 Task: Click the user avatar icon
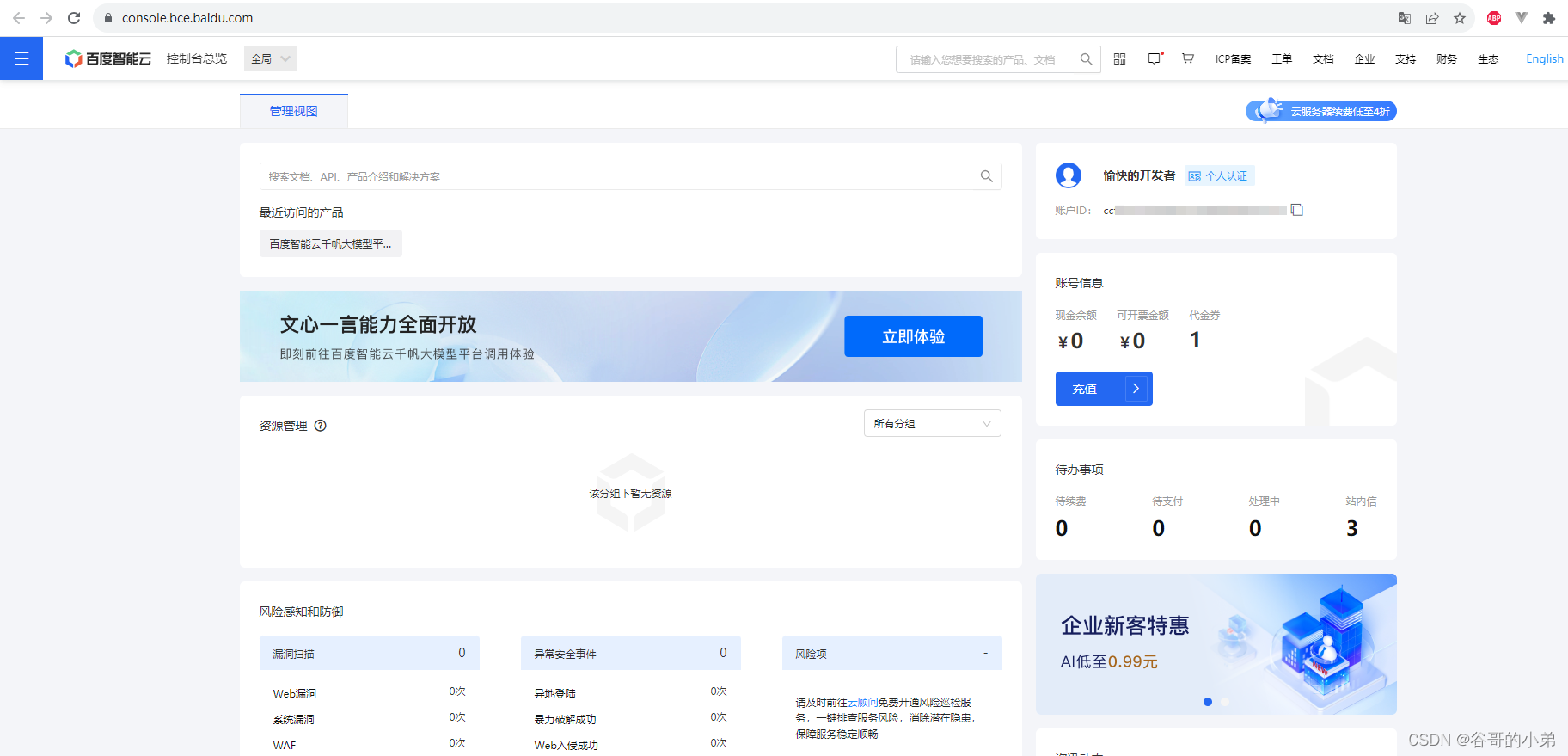click(1069, 175)
